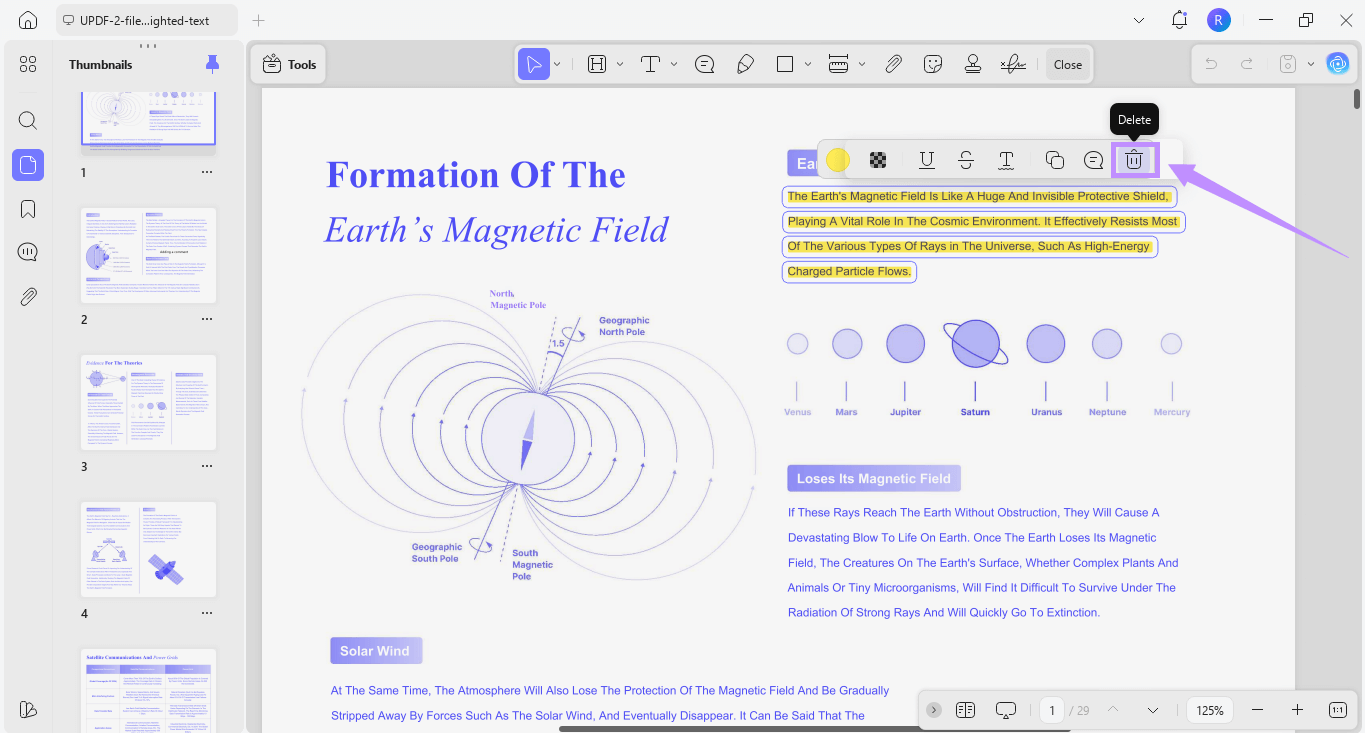The image size is (1365, 733).
Task: Open the search panel in left sidebar
Action: [28, 121]
